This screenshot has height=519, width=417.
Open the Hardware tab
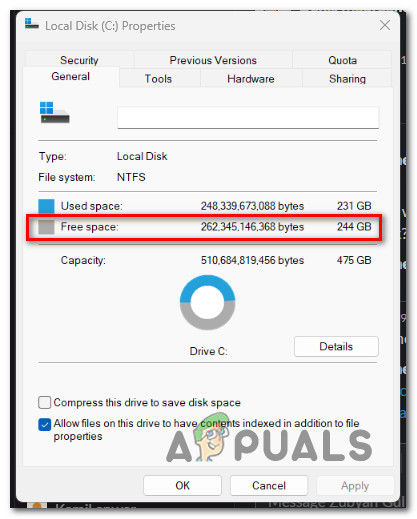[x=251, y=79]
